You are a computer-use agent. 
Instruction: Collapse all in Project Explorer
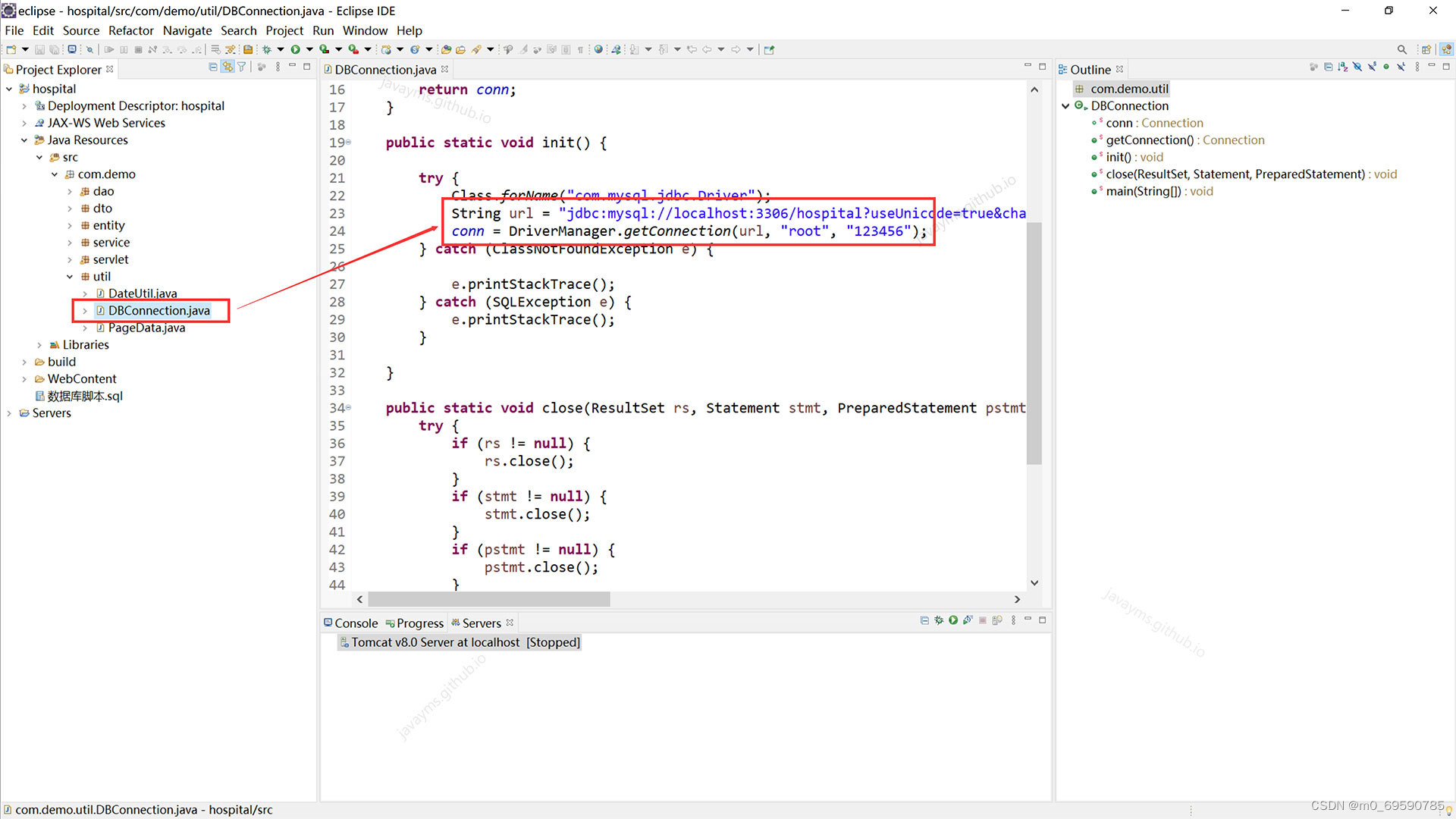point(213,67)
